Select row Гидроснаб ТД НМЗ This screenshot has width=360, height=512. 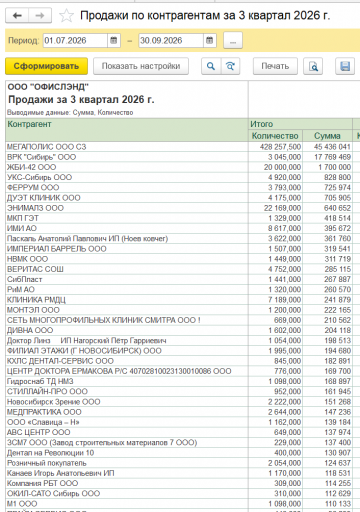coord(127,381)
